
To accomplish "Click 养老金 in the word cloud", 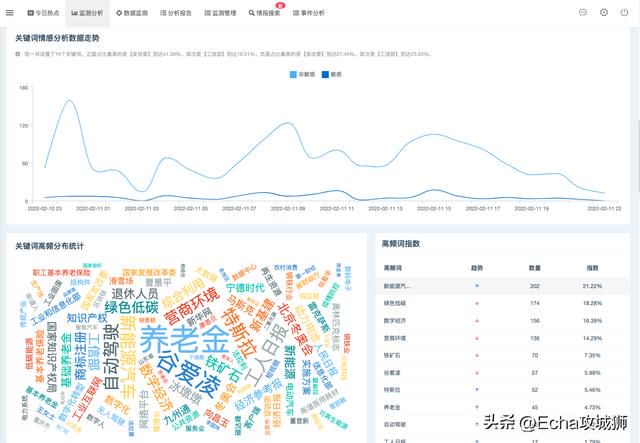I will click(184, 339).
